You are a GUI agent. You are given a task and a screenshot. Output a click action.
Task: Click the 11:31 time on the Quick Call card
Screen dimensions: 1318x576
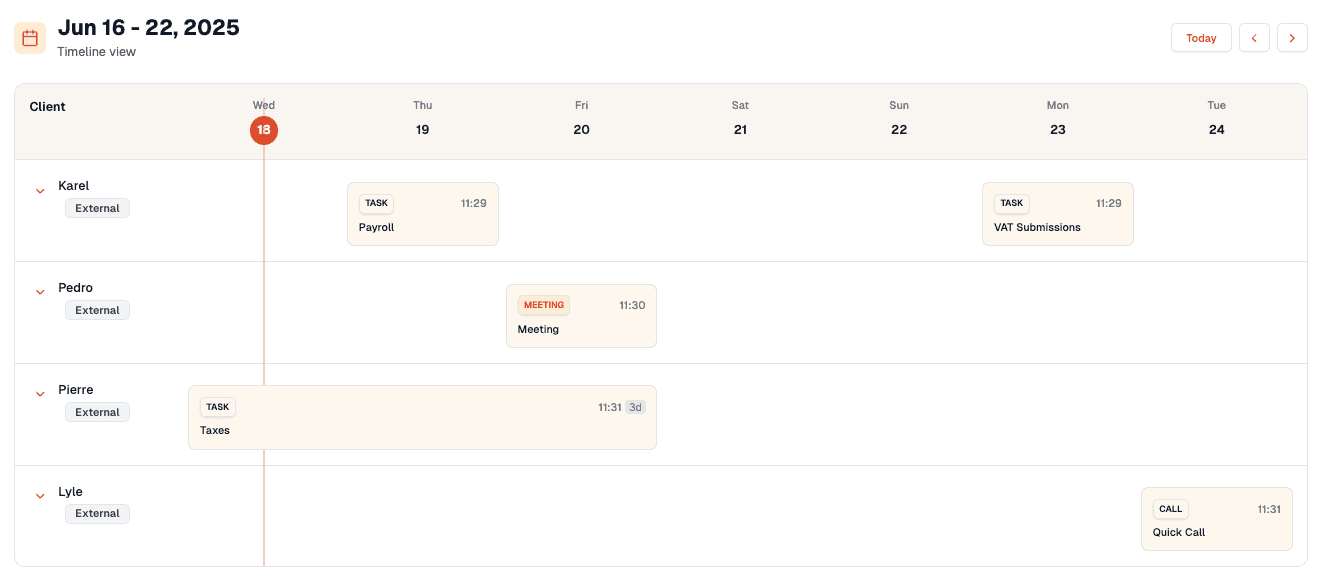1269,509
